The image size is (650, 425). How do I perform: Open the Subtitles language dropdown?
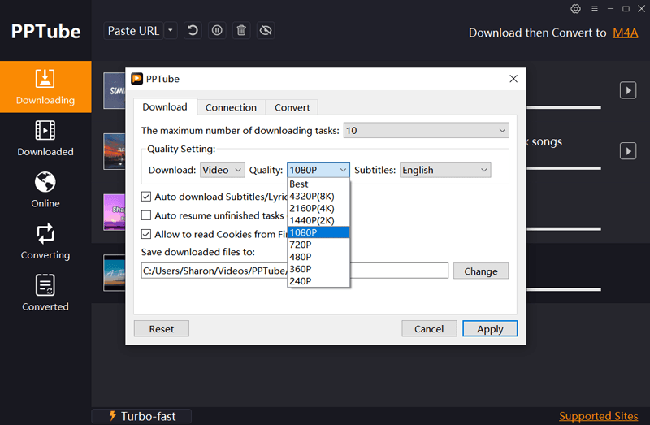pyautogui.click(x=445, y=170)
